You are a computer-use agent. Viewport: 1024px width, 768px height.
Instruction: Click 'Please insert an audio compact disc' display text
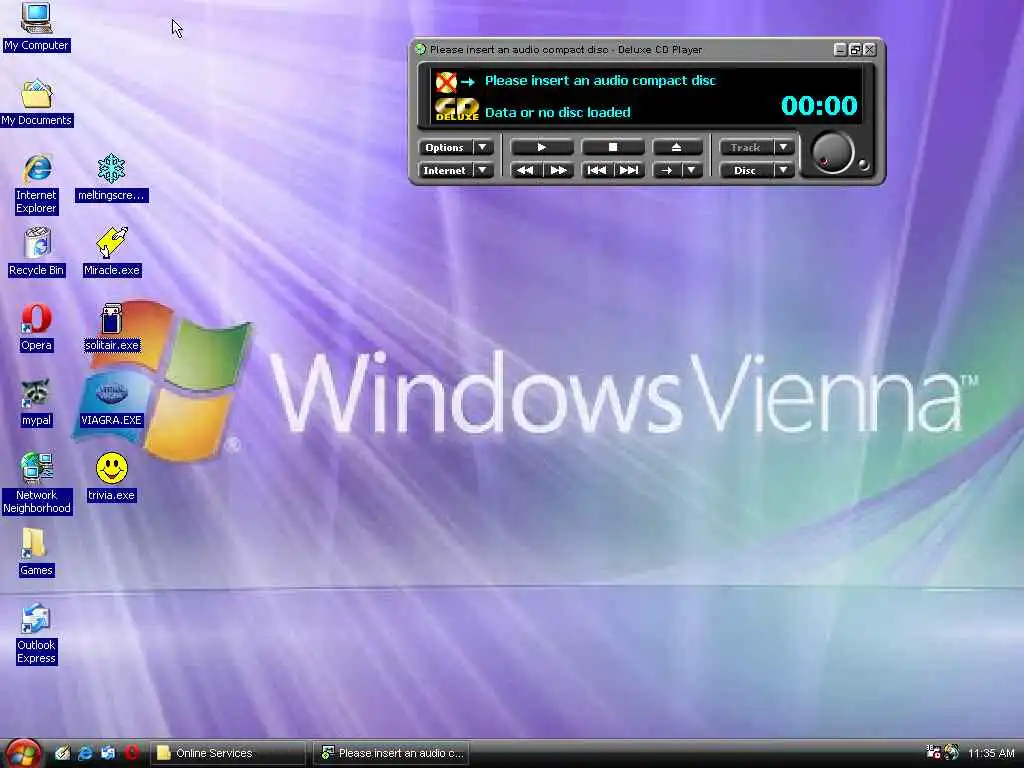(x=600, y=80)
